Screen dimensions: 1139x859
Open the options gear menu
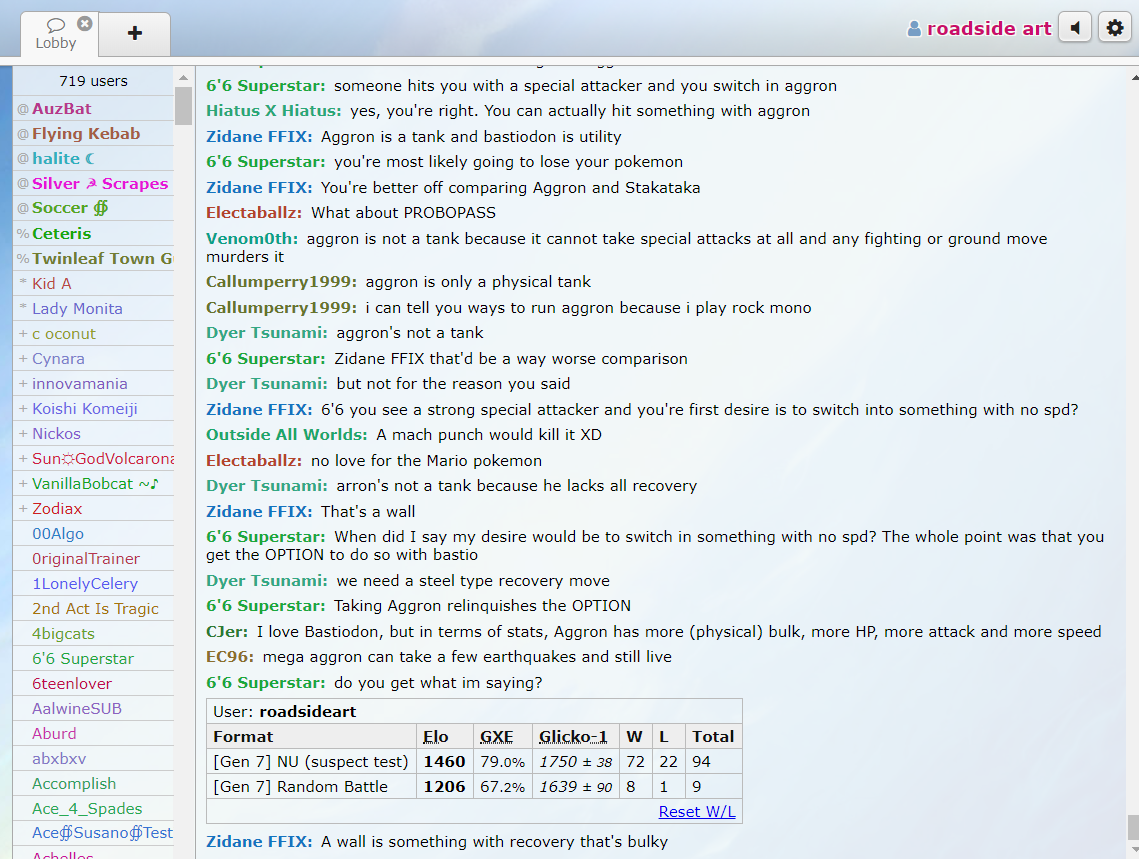(x=1115, y=28)
